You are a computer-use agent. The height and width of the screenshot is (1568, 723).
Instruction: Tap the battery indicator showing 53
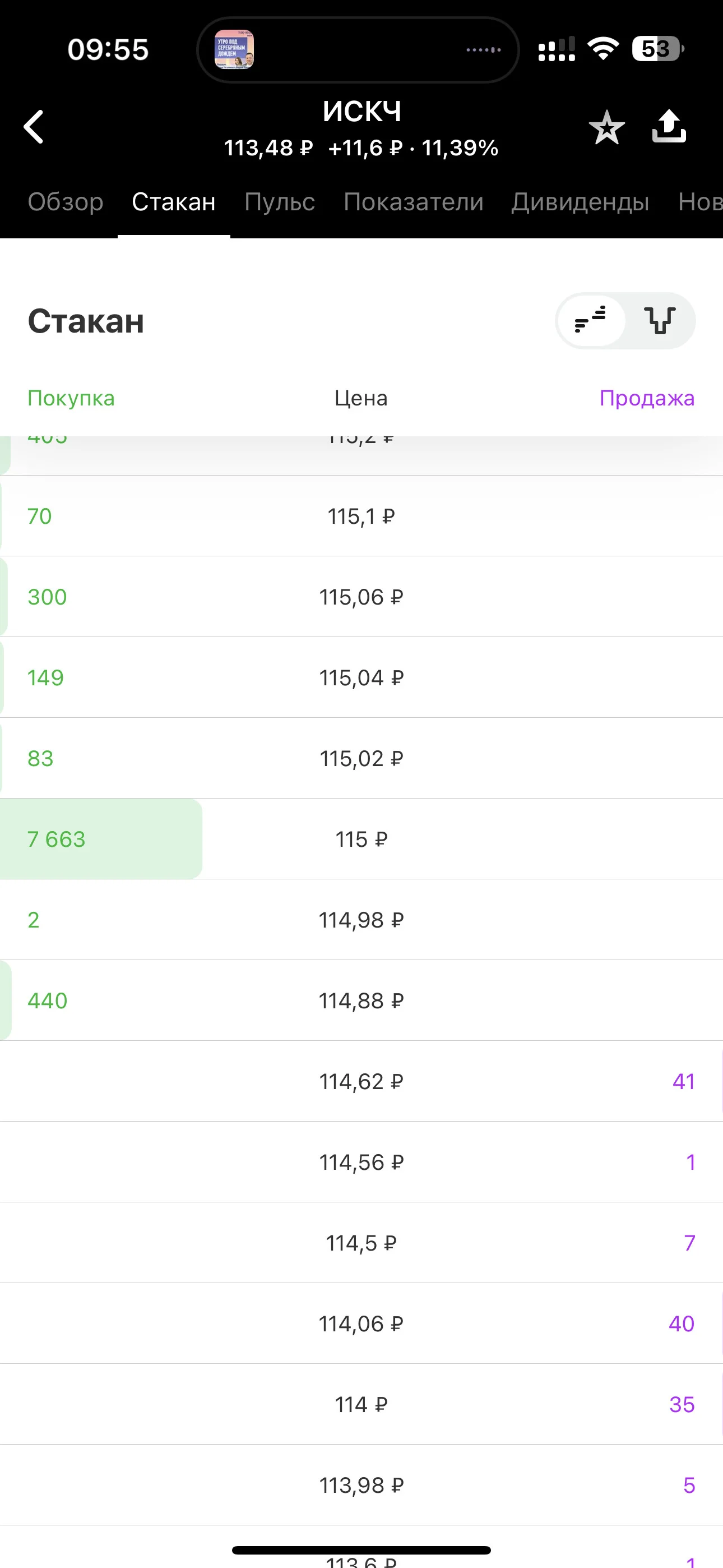pos(657,49)
